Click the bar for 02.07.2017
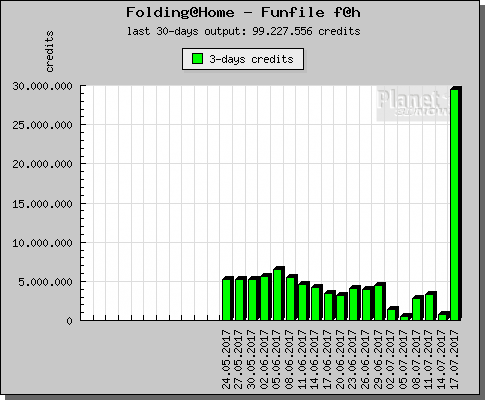 [x=391, y=315]
